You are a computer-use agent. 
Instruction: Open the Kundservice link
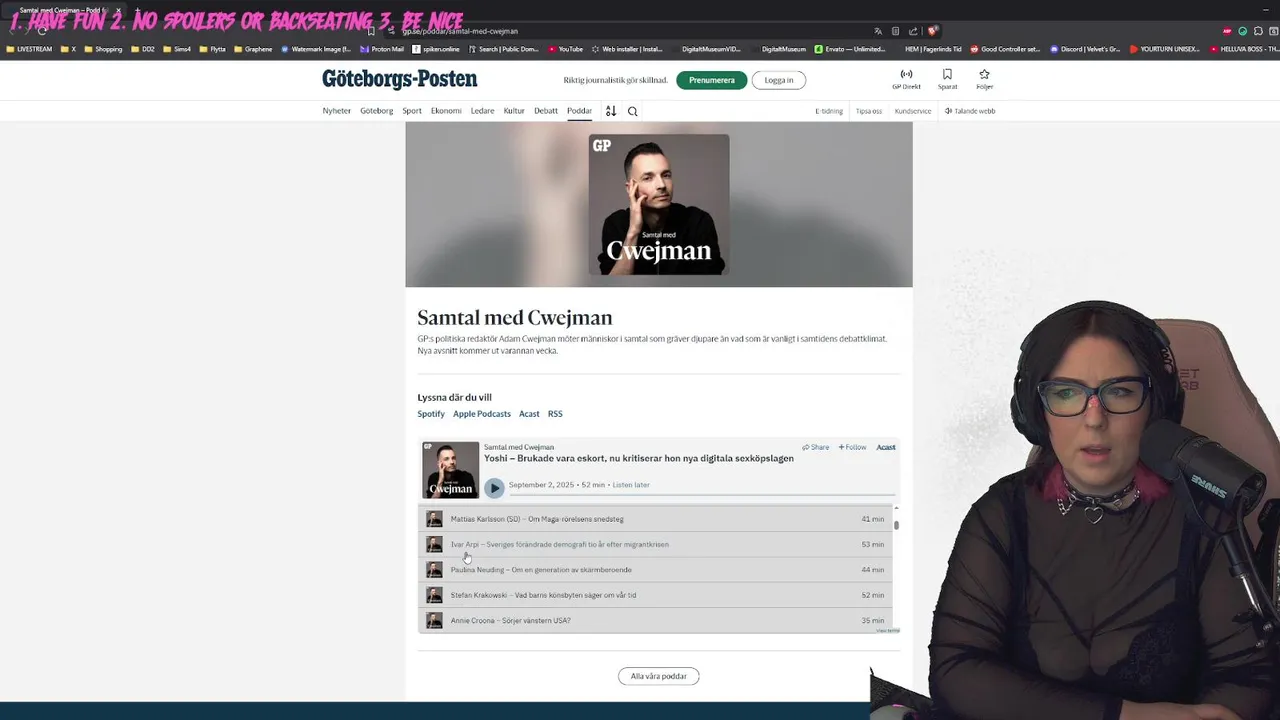coord(913,111)
